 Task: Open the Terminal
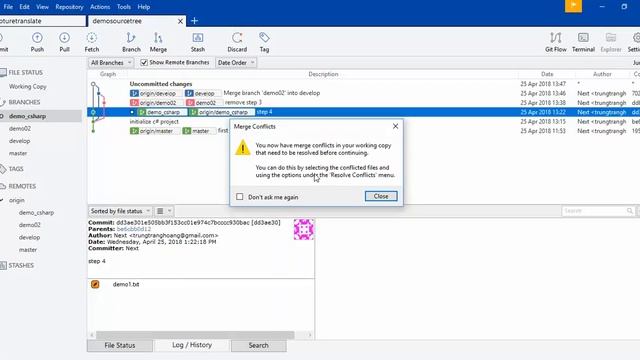pyautogui.click(x=583, y=42)
